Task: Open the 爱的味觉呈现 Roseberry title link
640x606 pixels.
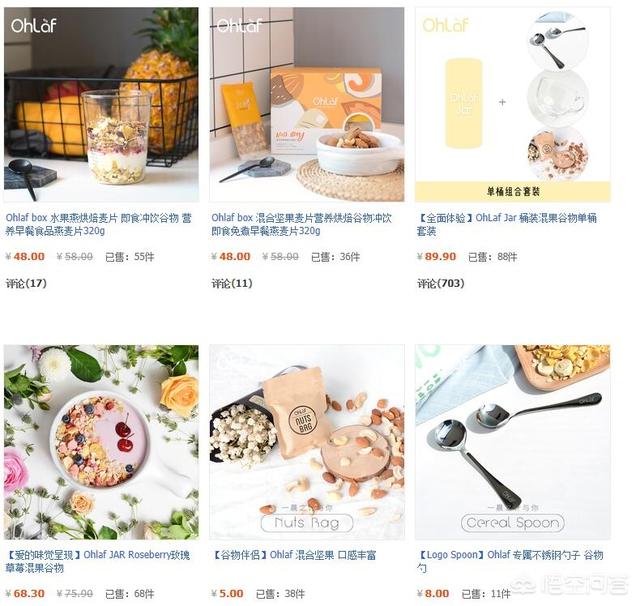Action: click(x=98, y=562)
